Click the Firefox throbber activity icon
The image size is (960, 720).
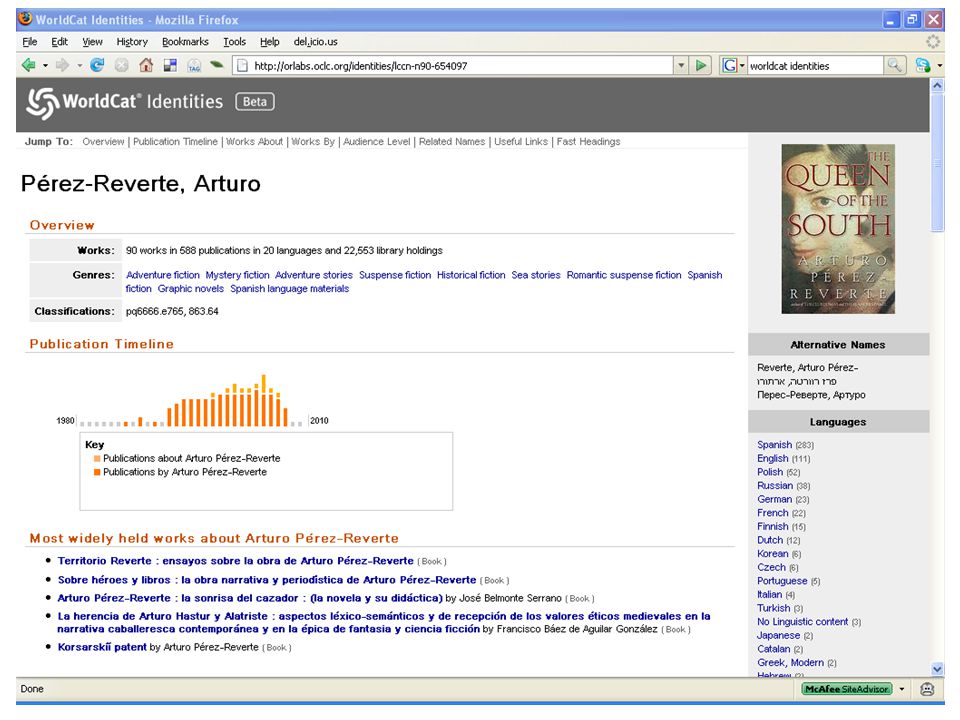click(x=932, y=42)
